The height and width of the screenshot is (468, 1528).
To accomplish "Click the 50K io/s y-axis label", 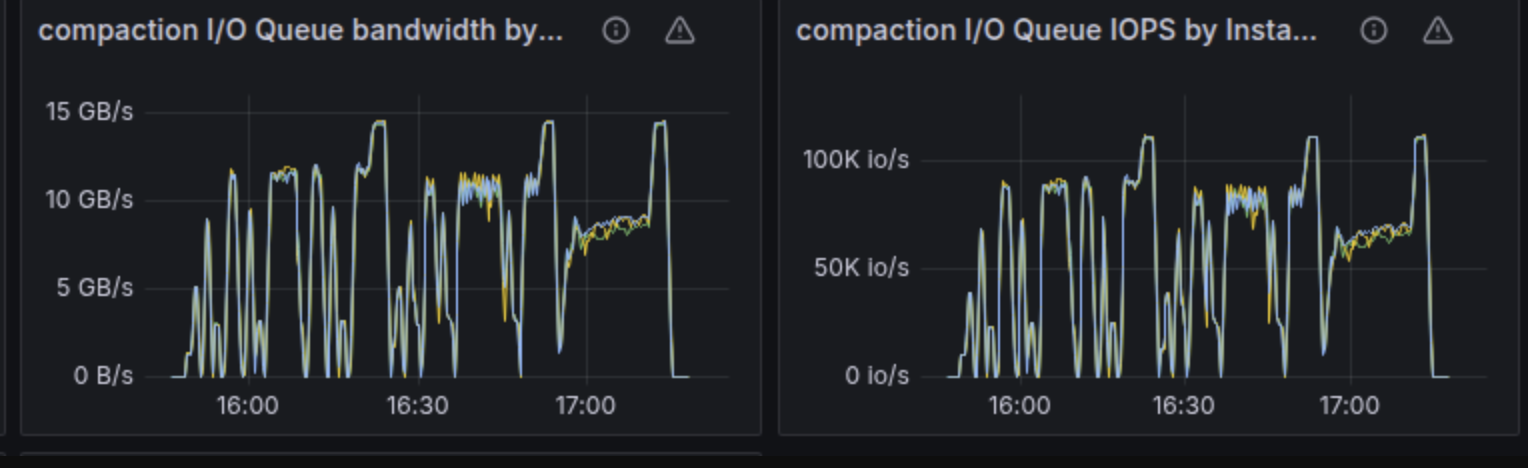I will pyautogui.click(x=861, y=267).
